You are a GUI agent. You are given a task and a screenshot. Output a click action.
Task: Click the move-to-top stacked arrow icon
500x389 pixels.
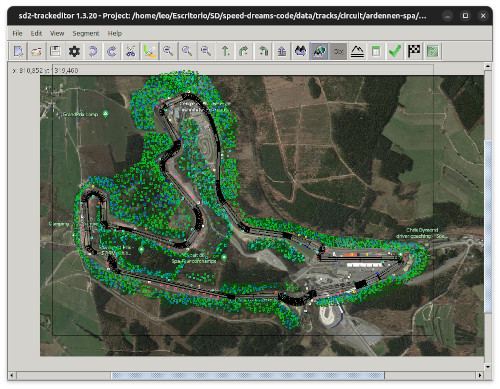pos(282,51)
